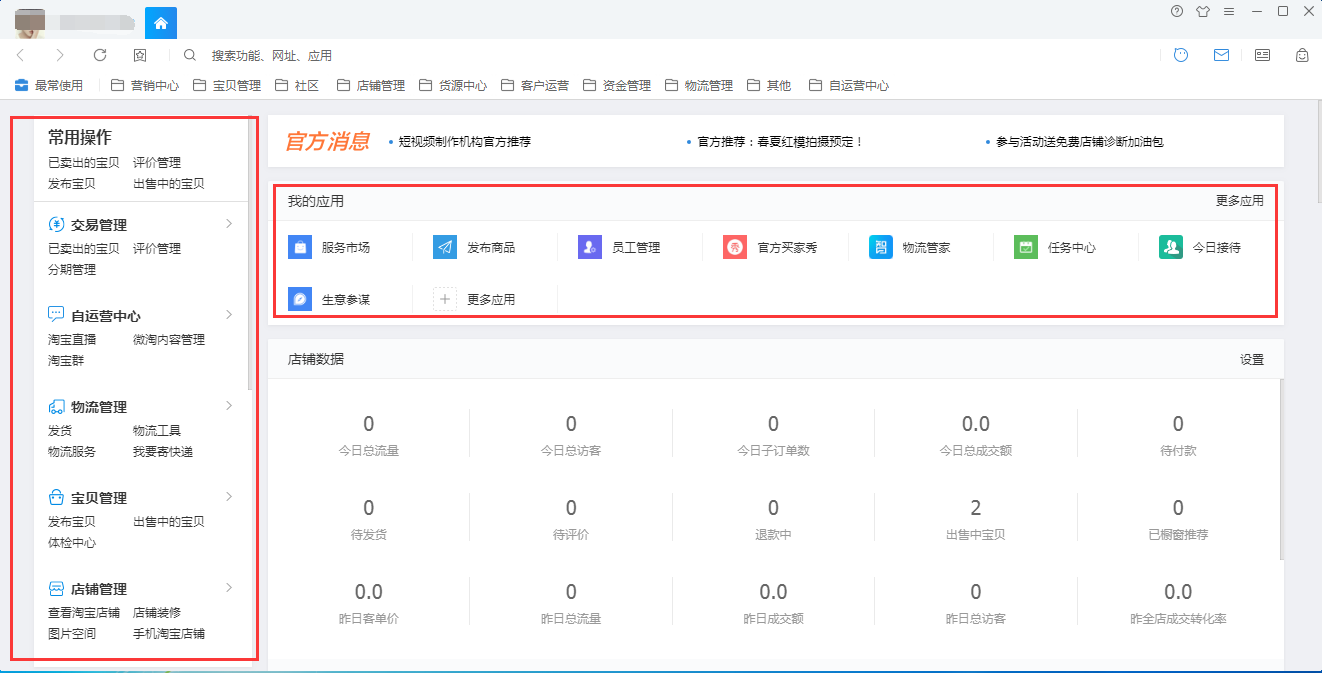Refresh the page with reload icon
The width and height of the screenshot is (1322, 673).
[100, 56]
